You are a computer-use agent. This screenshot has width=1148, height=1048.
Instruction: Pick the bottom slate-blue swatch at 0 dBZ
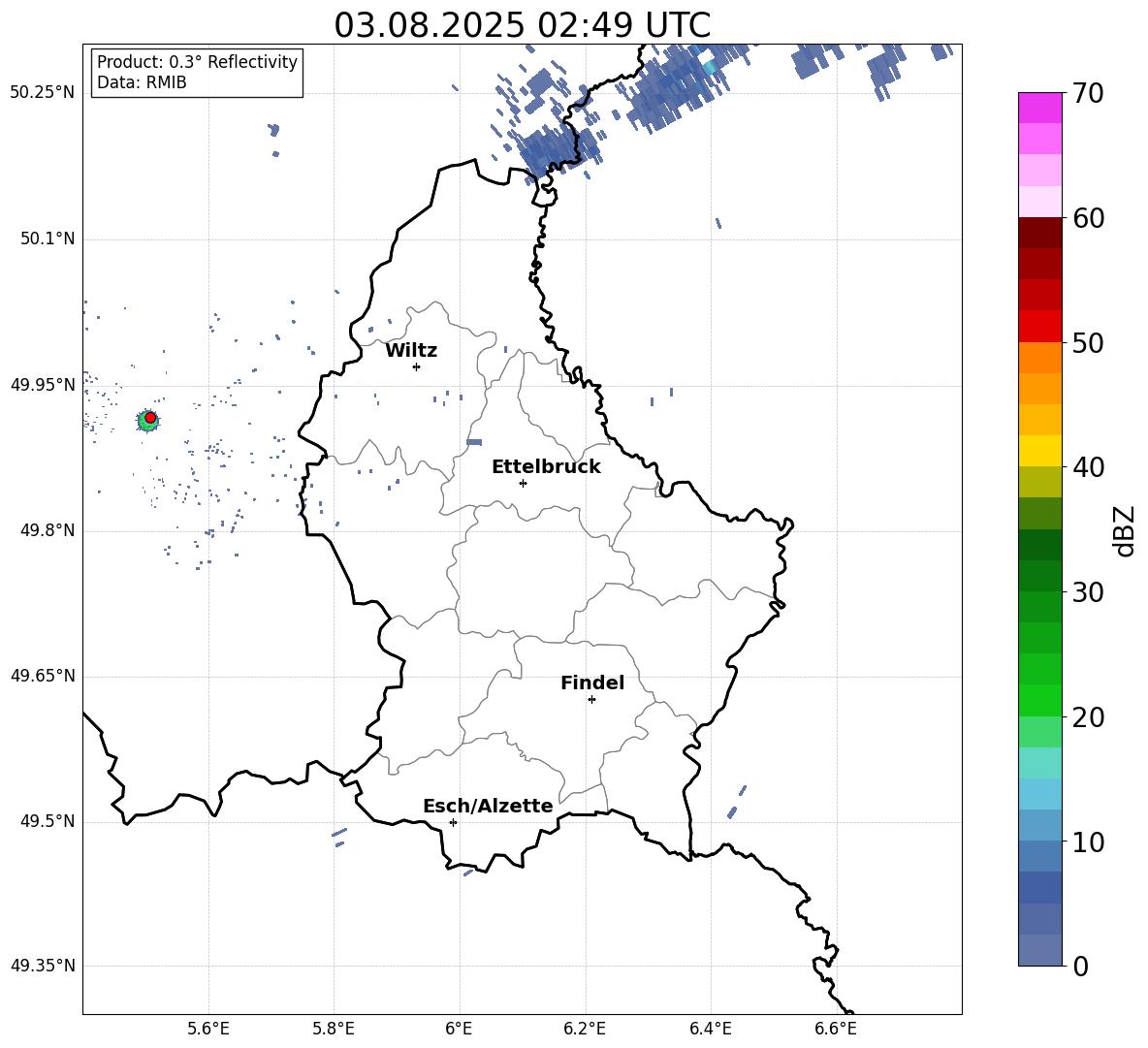point(1039,950)
